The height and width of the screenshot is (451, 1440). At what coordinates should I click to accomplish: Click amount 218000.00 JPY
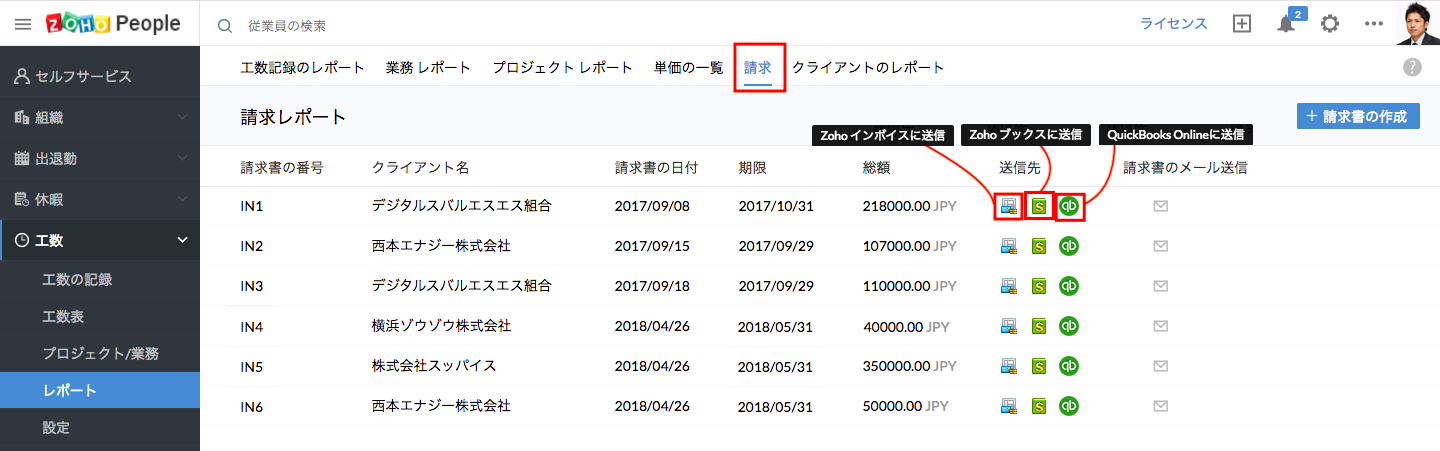pos(910,206)
